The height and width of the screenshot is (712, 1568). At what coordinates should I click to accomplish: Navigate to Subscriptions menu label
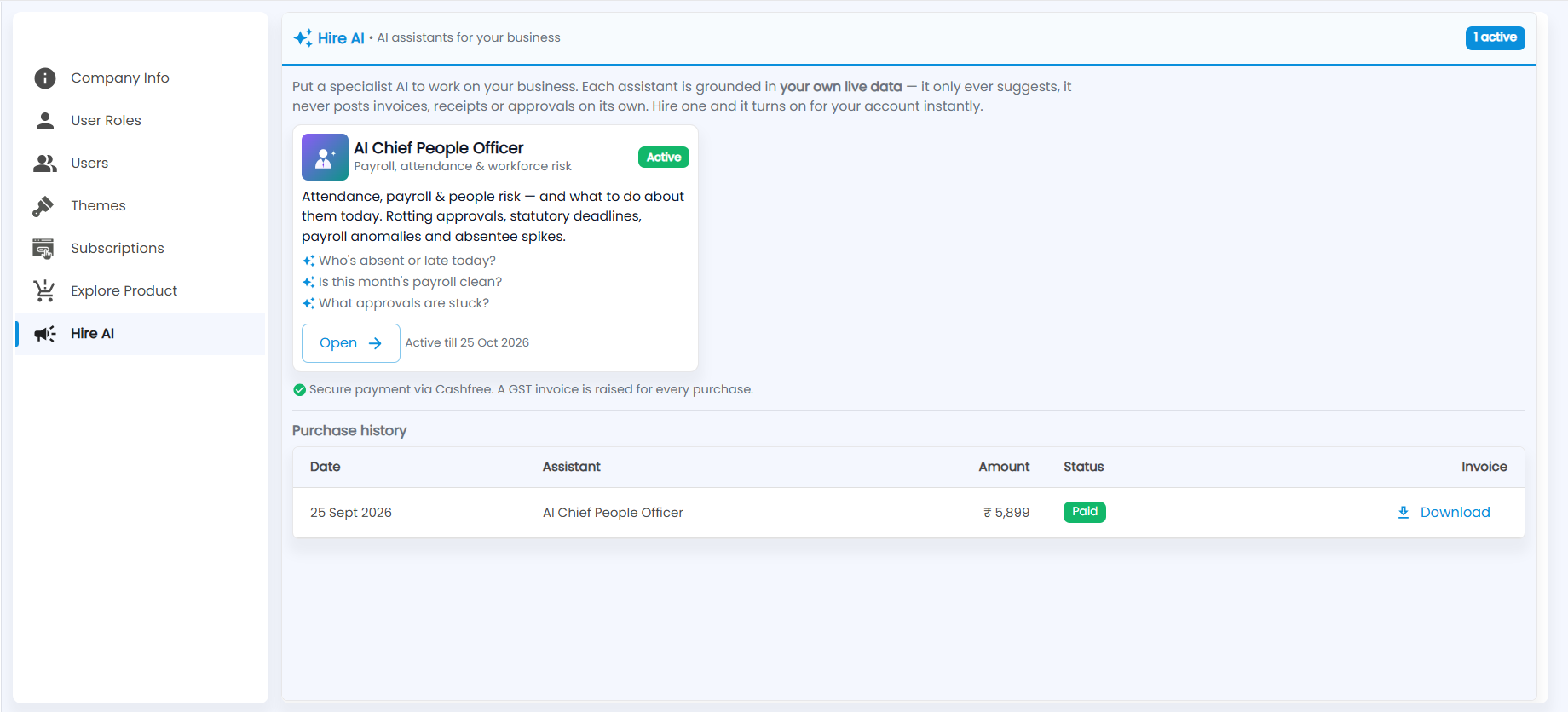click(x=118, y=249)
